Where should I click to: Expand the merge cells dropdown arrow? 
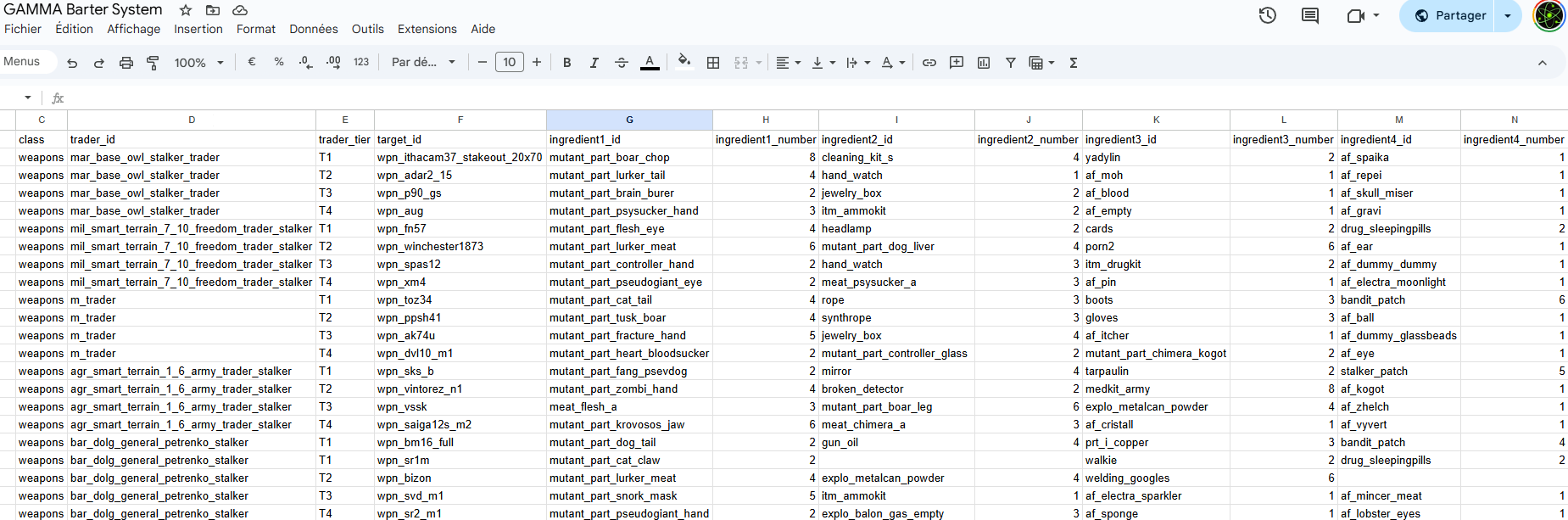[759, 63]
